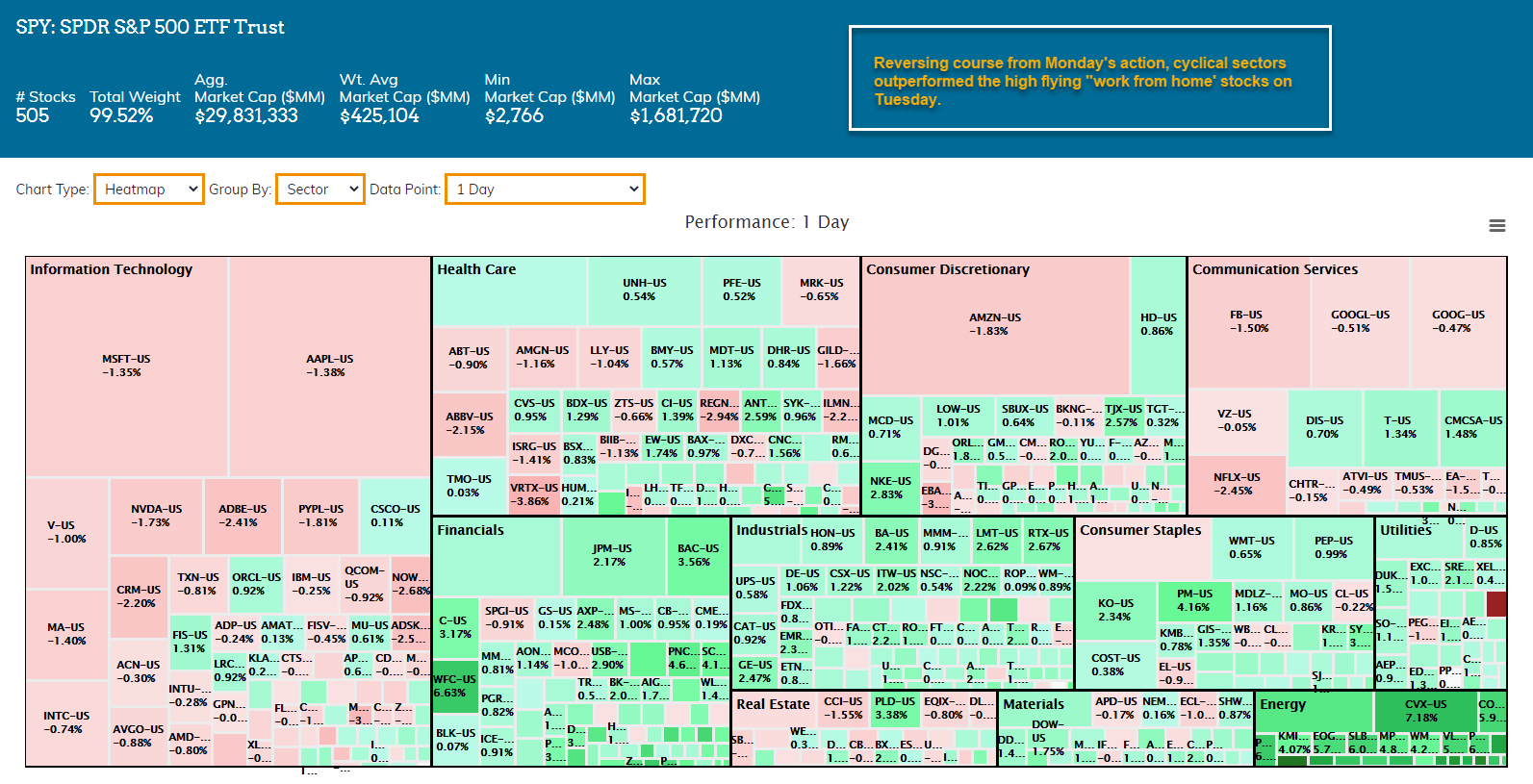The height and width of the screenshot is (784, 1533).
Task: Click the TMO-US 0.03% tile
Action: point(470,486)
